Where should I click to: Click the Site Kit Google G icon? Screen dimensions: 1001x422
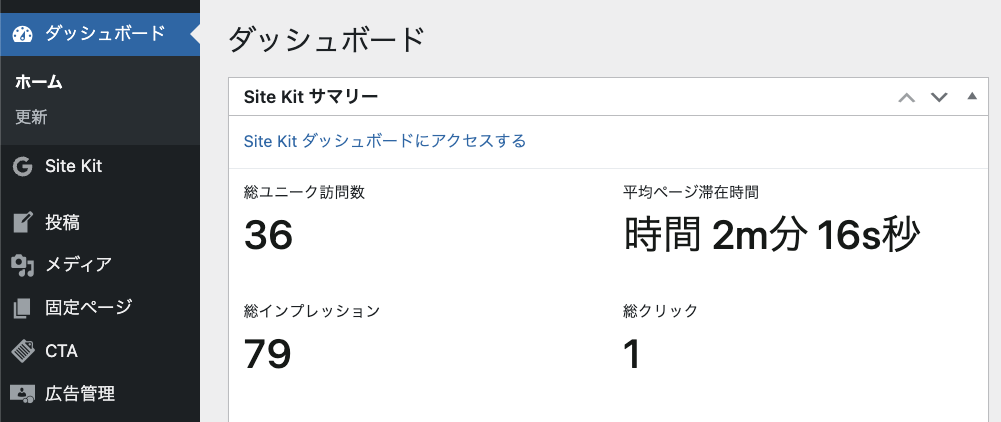(23, 166)
